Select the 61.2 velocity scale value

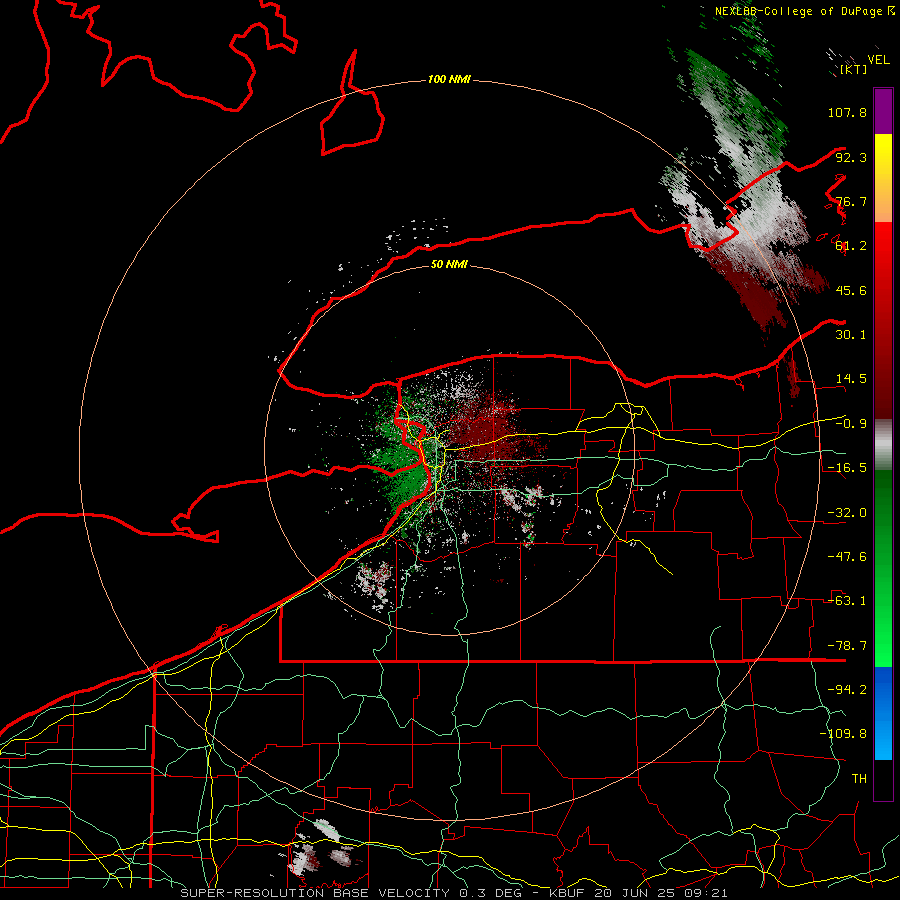point(851,246)
